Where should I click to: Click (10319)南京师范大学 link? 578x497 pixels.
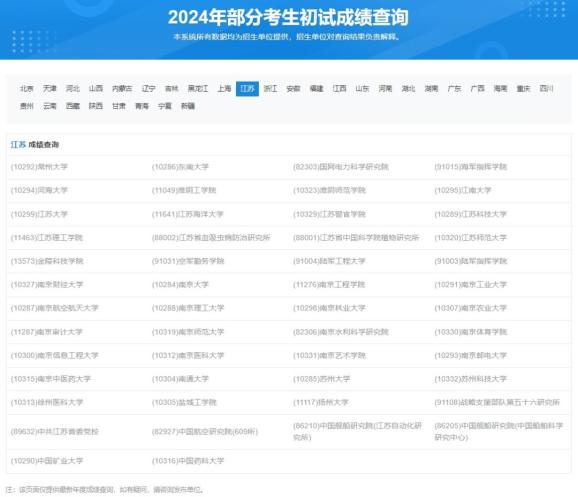[188, 332]
